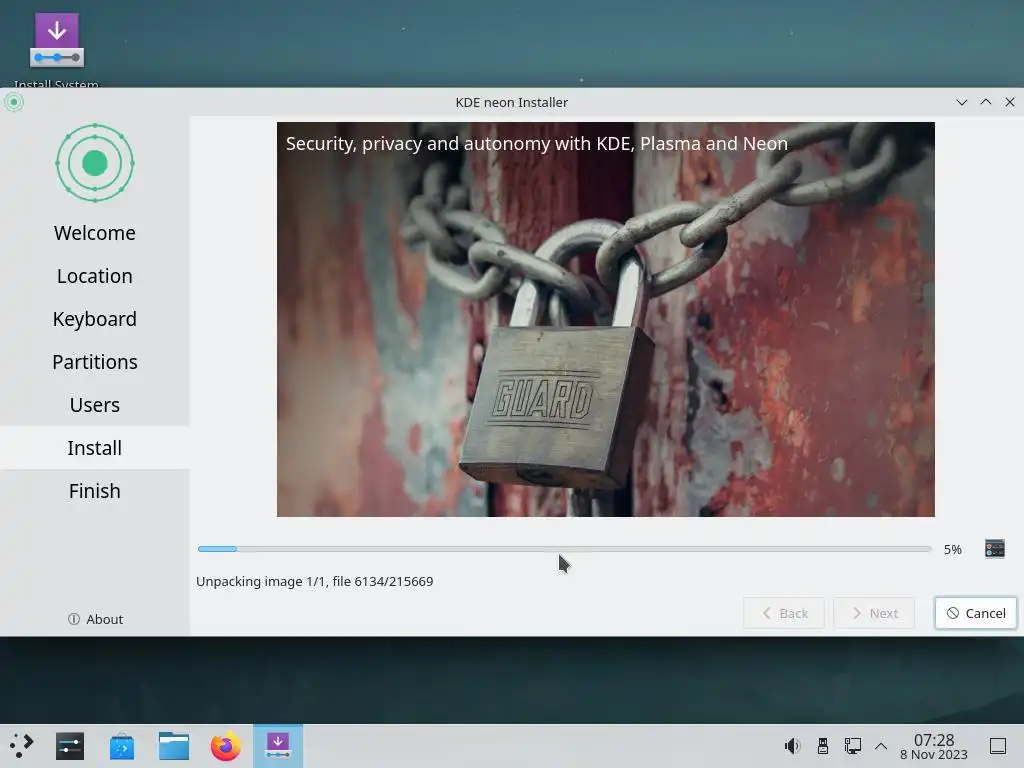Open Dolphin file manager from taskbar
Image resolution: width=1024 pixels, height=768 pixels.
(x=174, y=746)
